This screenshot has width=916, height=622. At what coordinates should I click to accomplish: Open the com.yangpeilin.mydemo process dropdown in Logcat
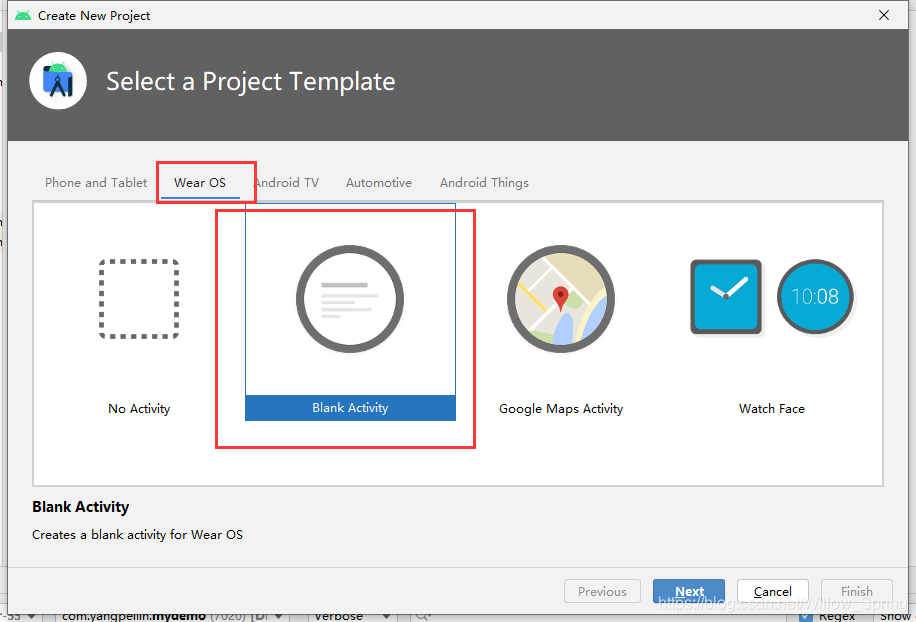click(172, 616)
